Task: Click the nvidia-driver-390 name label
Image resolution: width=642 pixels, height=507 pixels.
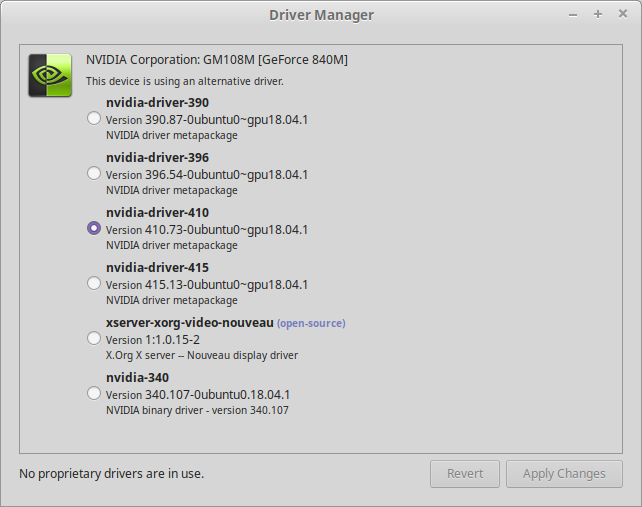Action: click(157, 102)
